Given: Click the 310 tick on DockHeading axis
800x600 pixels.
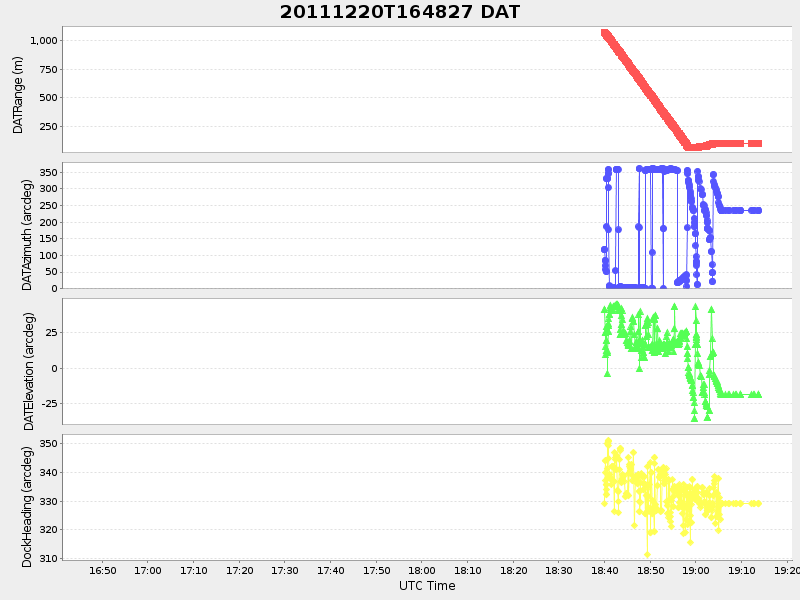Looking at the screenshot, I should click(x=48, y=558).
